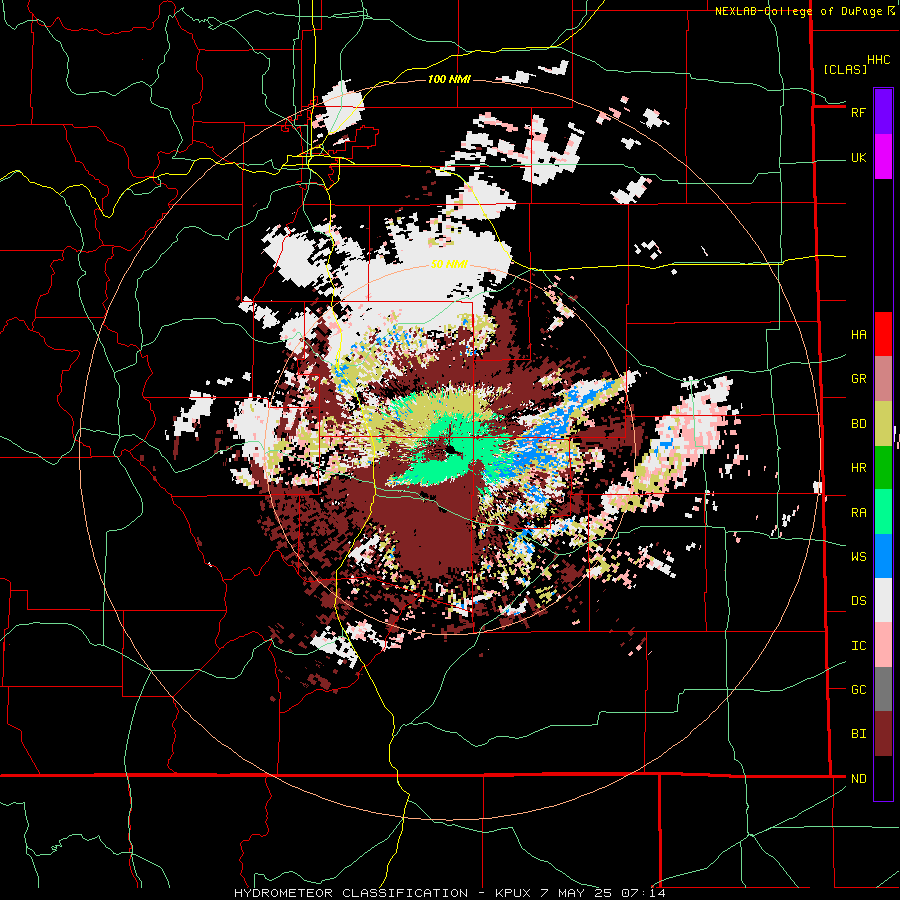Click the BD legend label
The width and height of the screenshot is (900, 900).
(x=858, y=424)
